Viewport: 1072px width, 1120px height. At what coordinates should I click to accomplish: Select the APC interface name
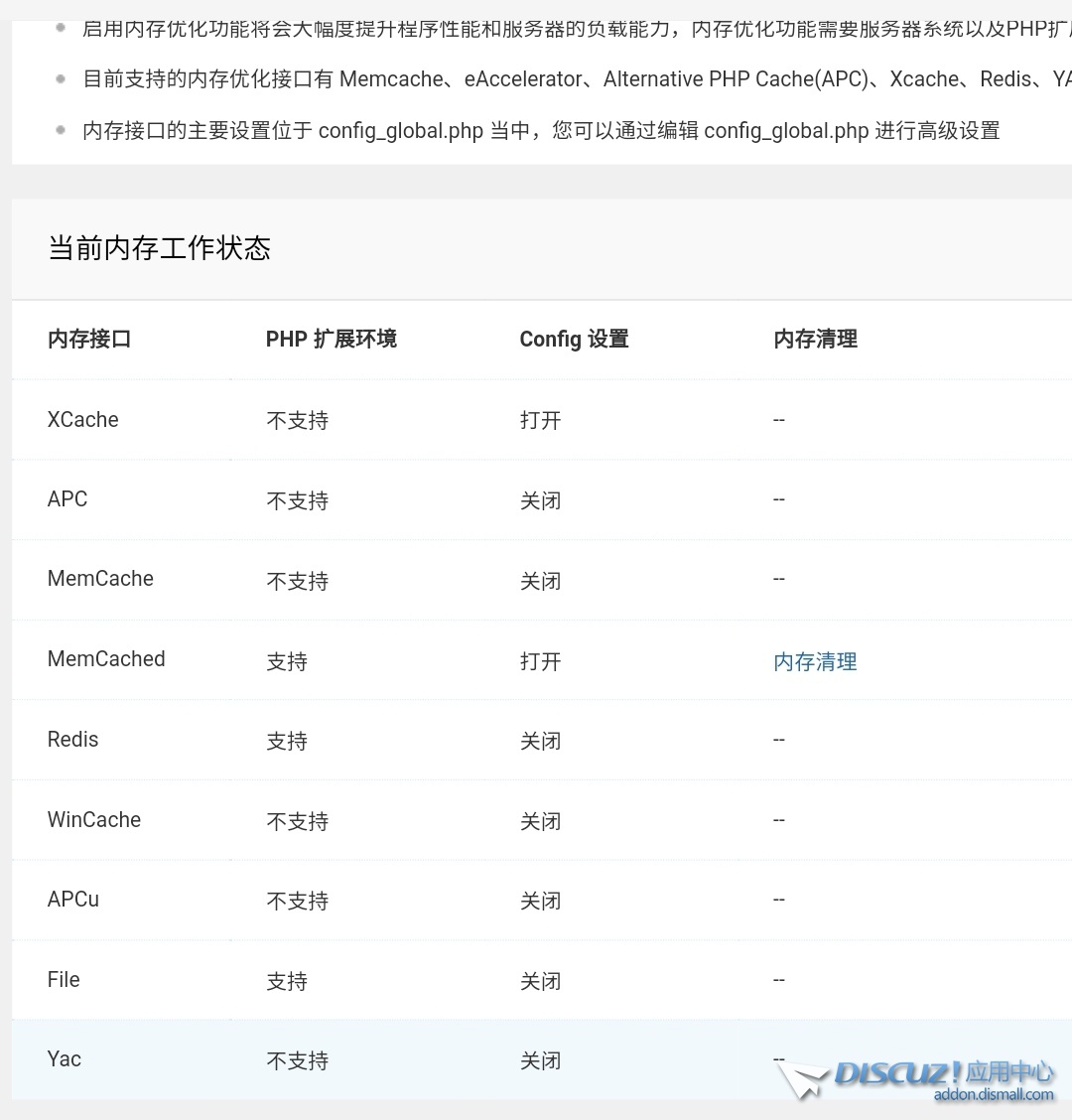point(67,499)
